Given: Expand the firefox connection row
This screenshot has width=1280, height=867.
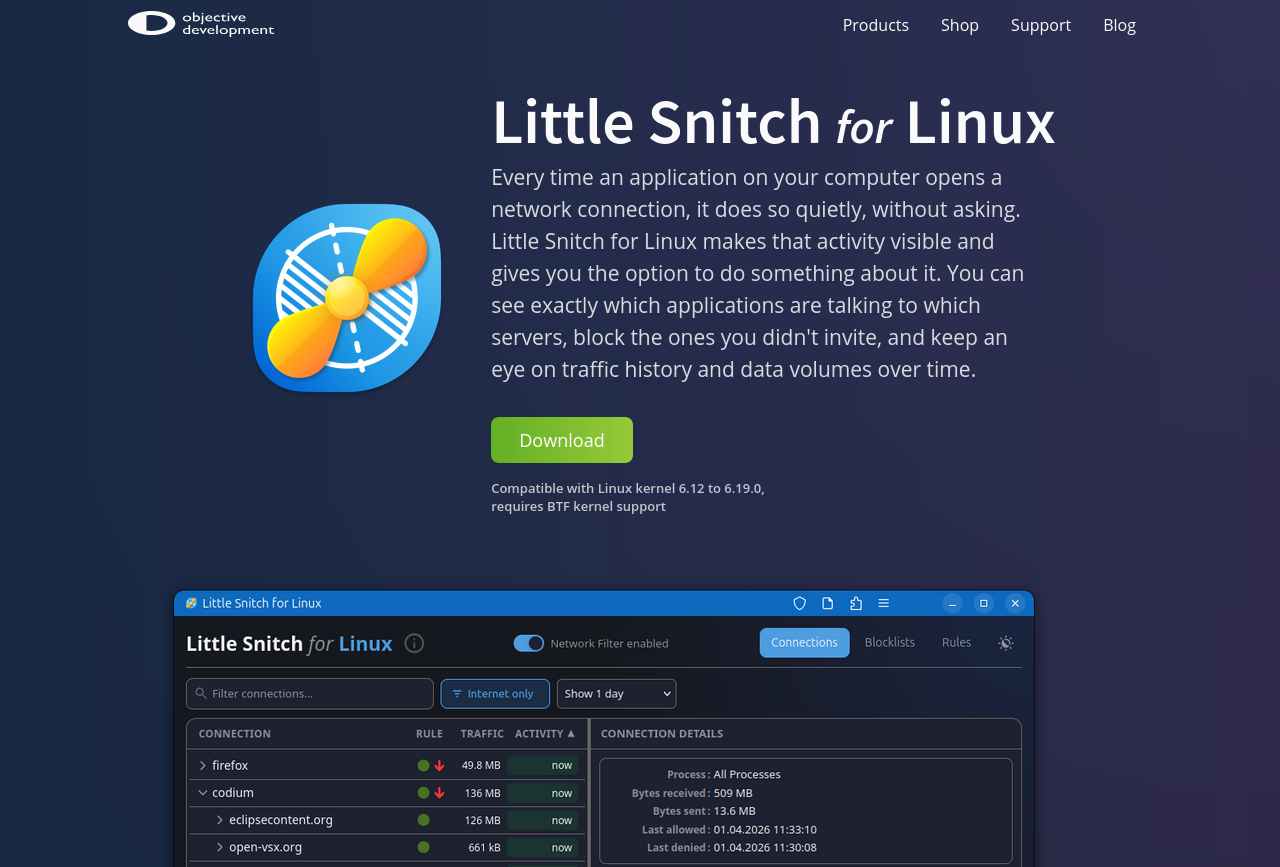Looking at the screenshot, I should [203, 765].
